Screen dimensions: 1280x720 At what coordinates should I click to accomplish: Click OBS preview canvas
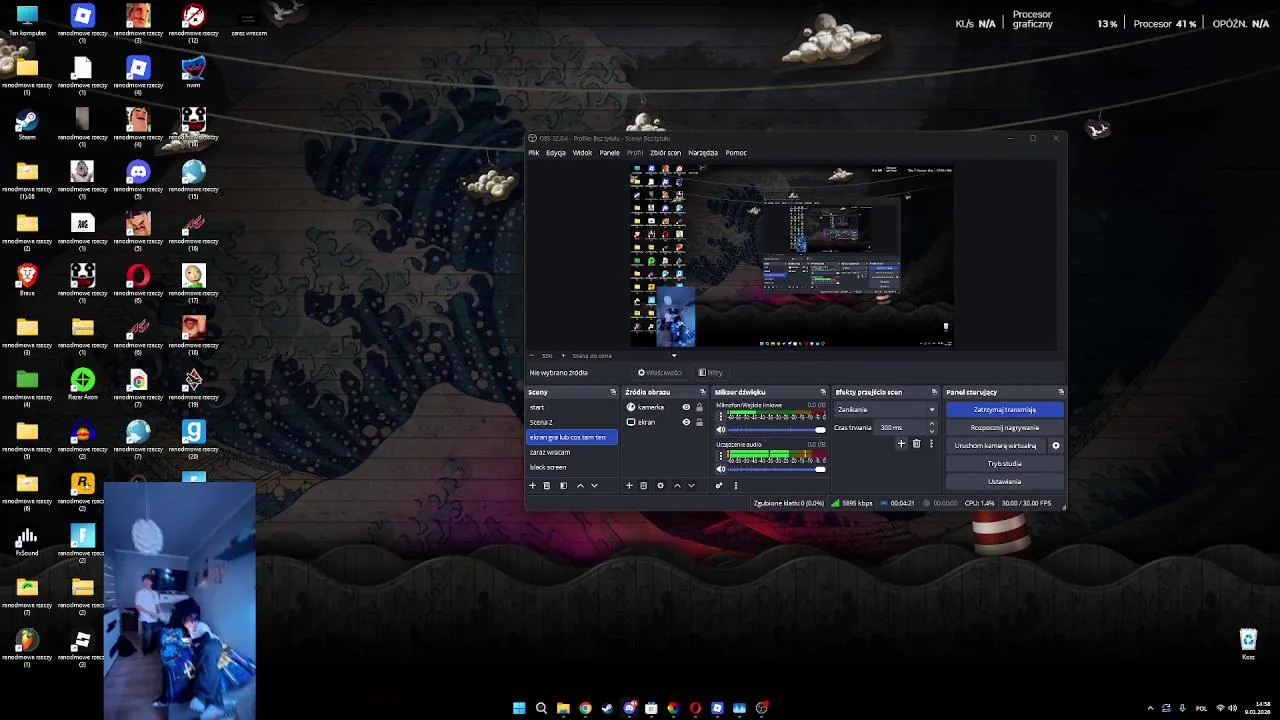point(791,256)
